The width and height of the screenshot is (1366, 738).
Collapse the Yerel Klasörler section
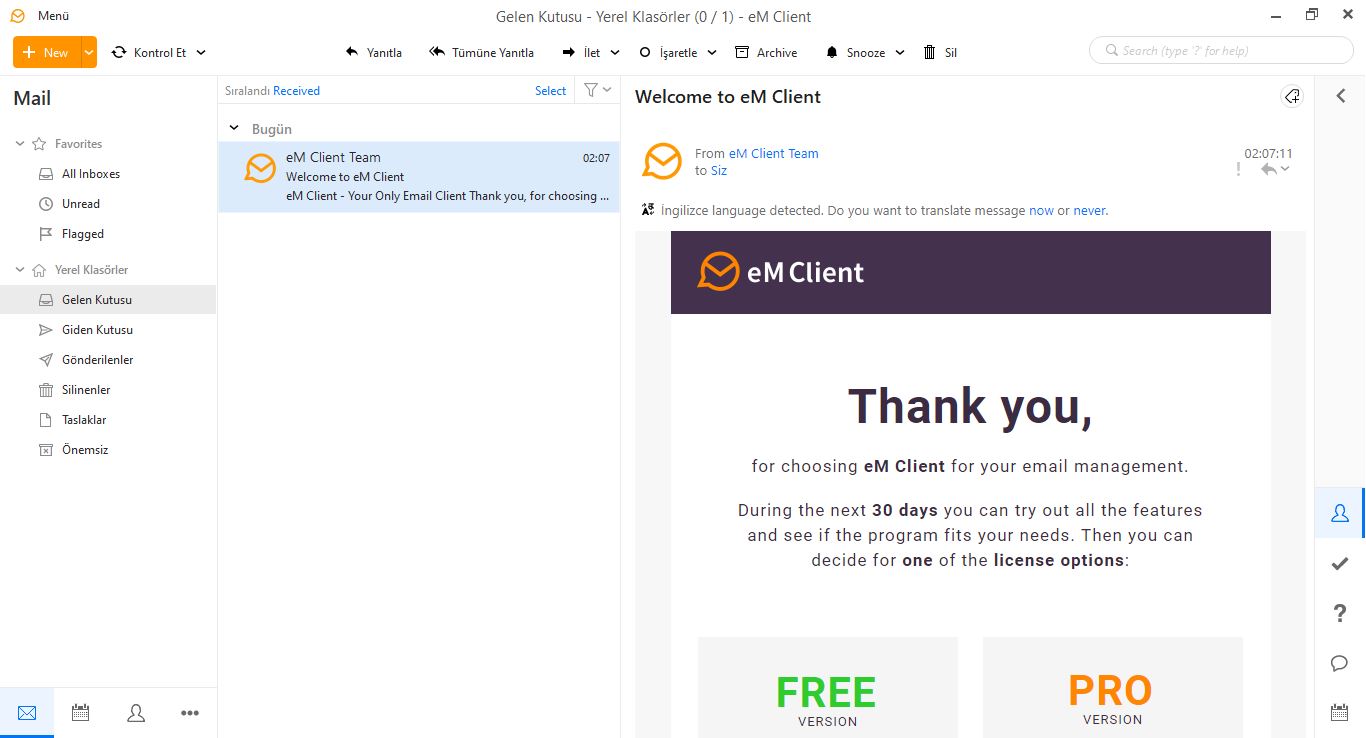(20, 270)
